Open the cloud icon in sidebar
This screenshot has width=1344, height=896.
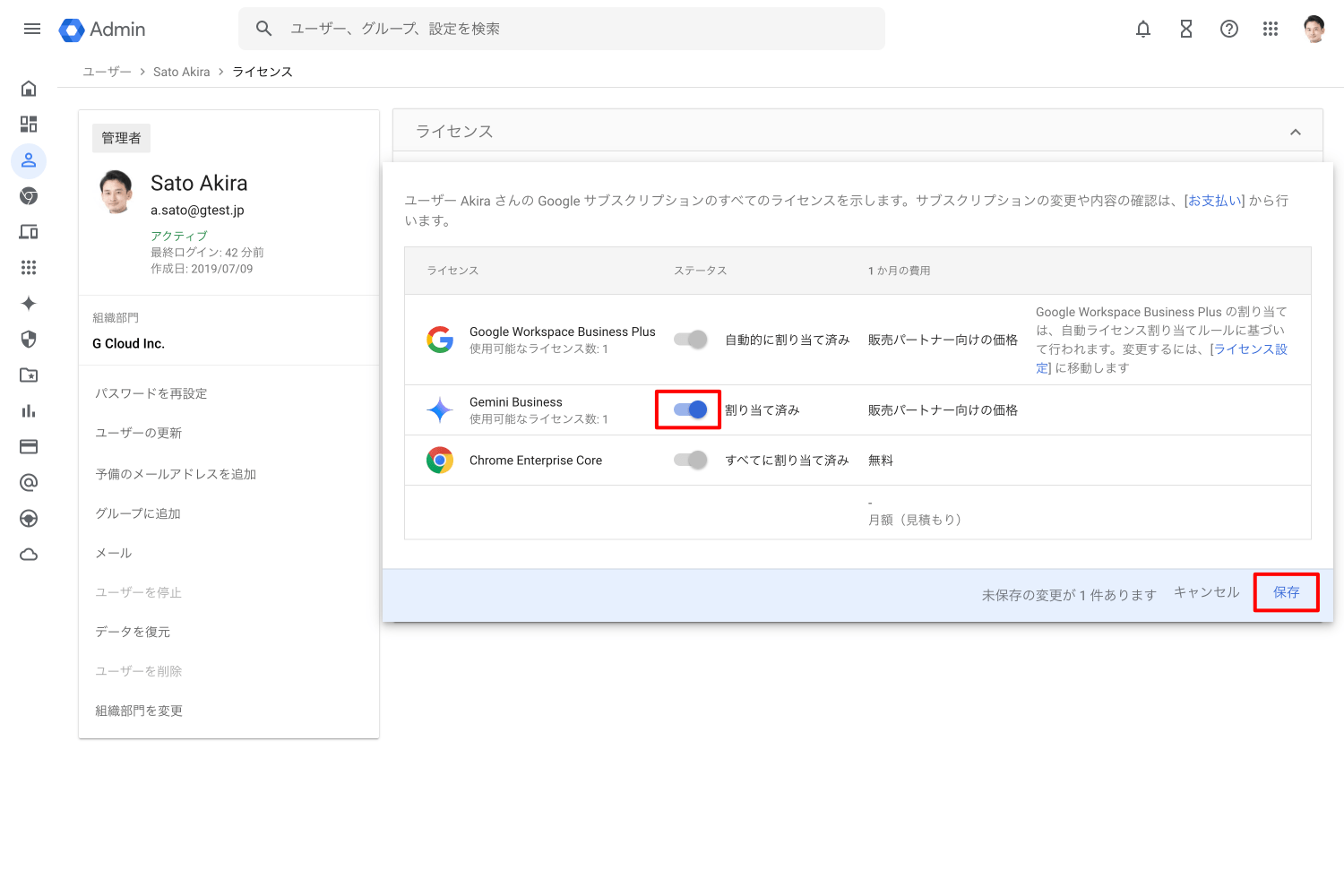(29, 555)
